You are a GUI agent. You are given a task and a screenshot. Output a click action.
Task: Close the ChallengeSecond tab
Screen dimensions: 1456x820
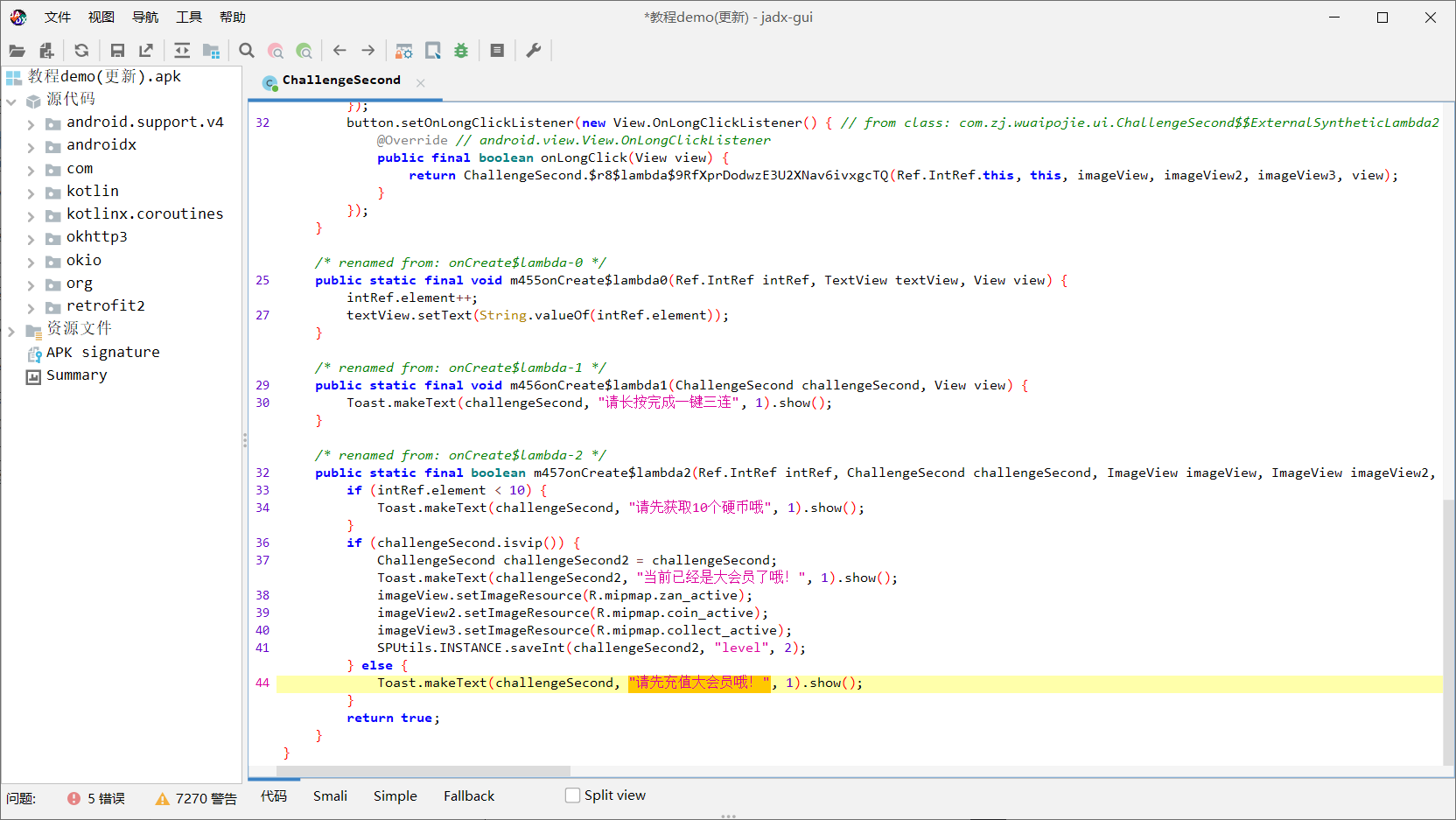click(x=421, y=83)
